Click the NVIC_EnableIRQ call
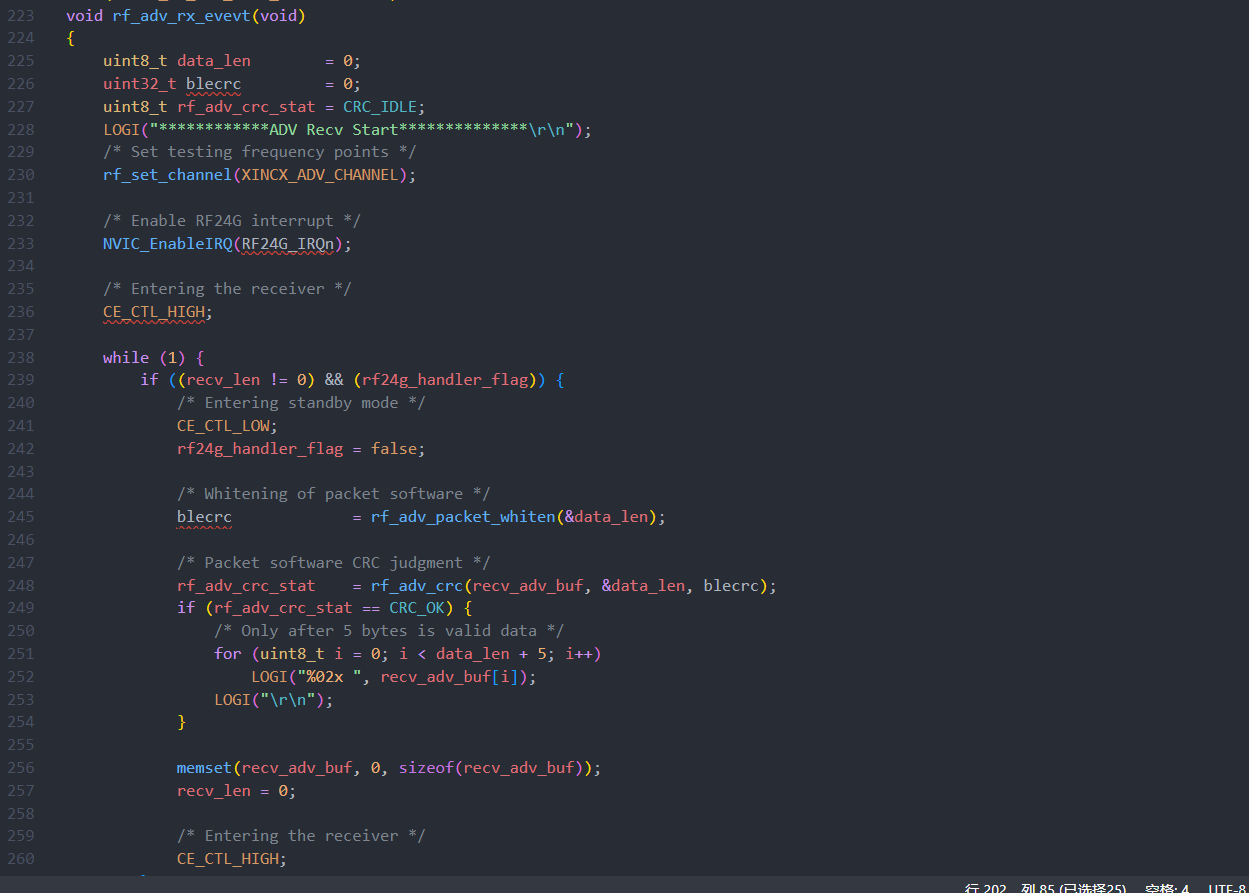This screenshot has width=1249, height=893. point(167,243)
